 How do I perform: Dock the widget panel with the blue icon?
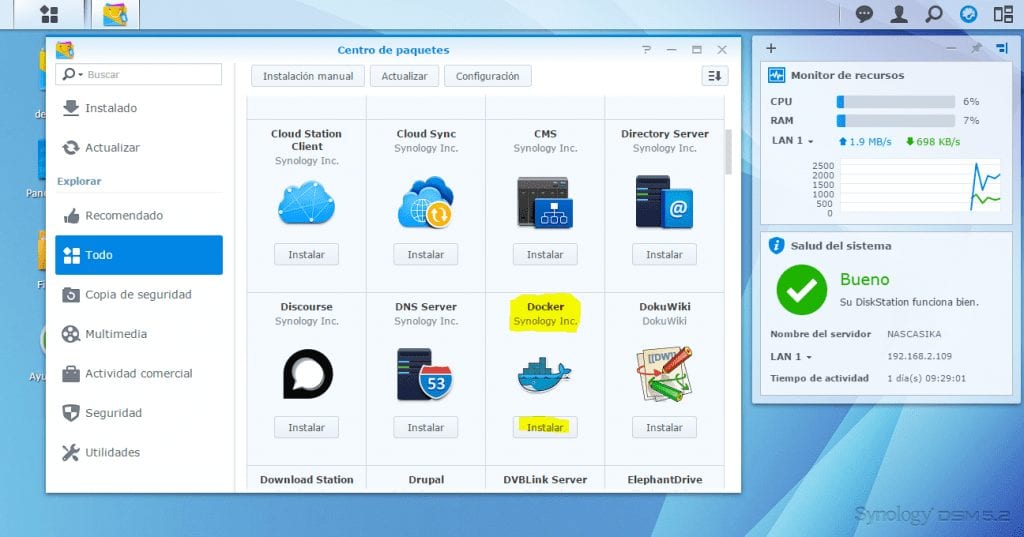pos(1002,48)
